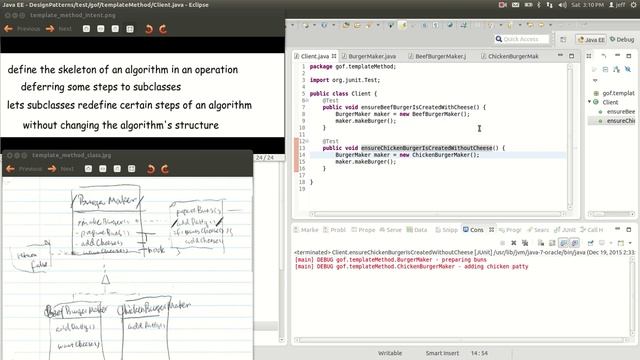Viewport: 640px width, 360px height.
Task: Click zoom-in icon in template_method_intent viewer
Action: 87,29
